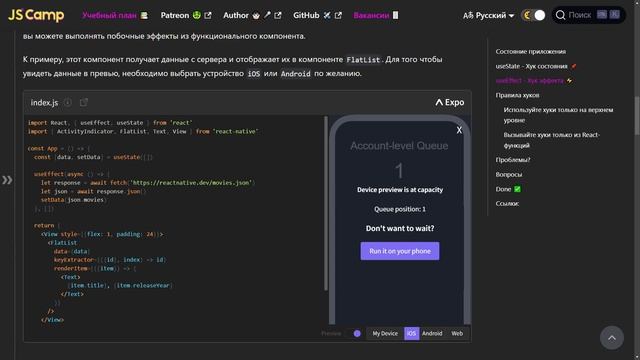Click Run it on your phone button
Image resolution: width=640 pixels, height=360 pixels.
pos(400,251)
